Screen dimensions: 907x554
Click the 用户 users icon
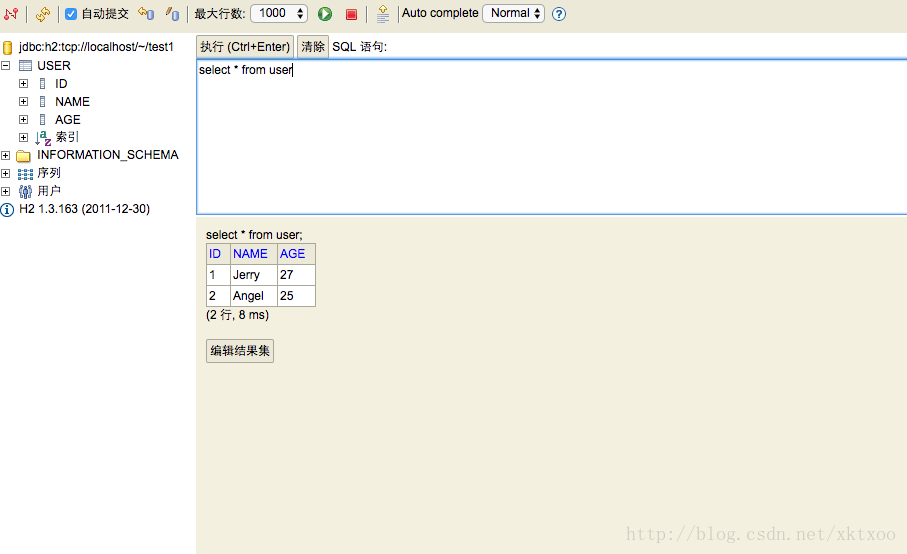pos(25,191)
